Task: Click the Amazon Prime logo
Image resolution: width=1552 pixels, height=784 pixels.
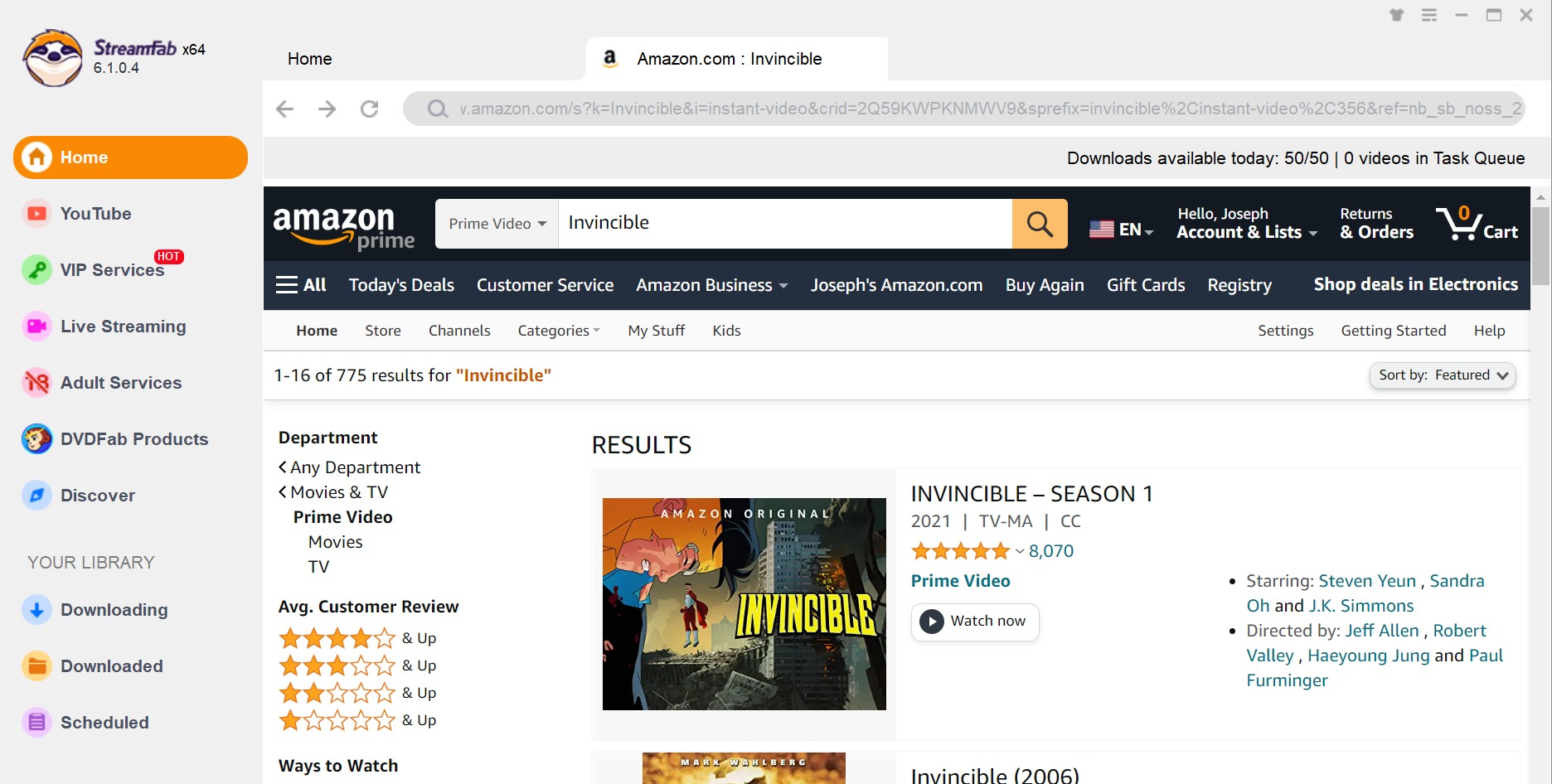Action: (343, 228)
